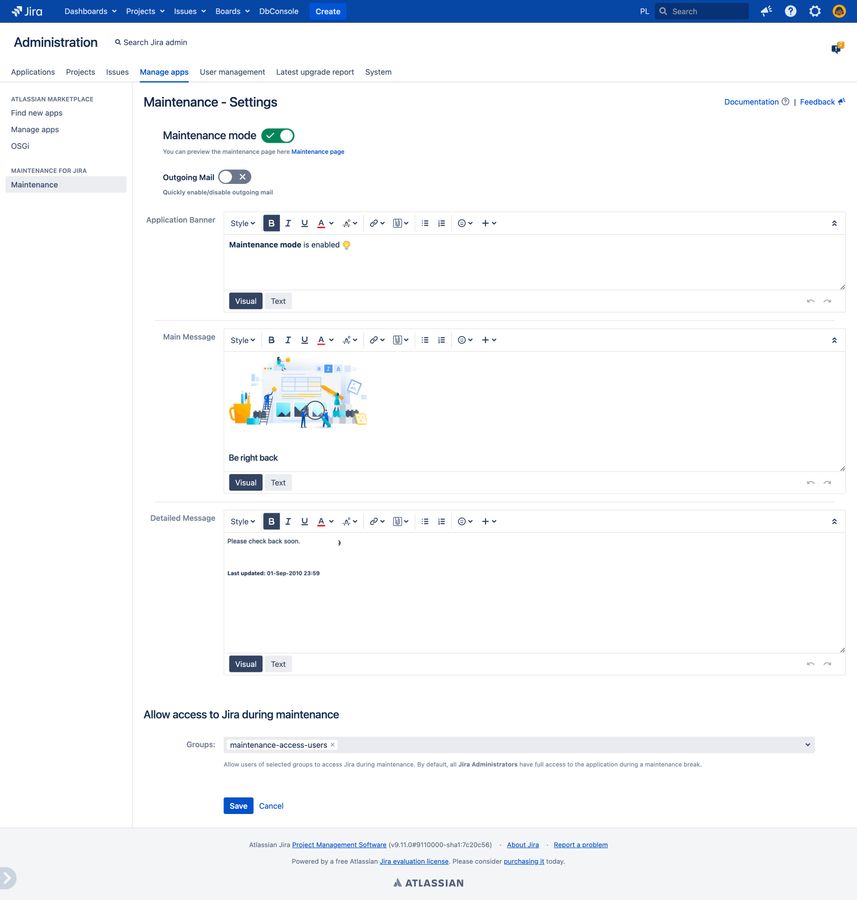This screenshot has height=900, width=857.
Task: Open the Maintenance page preview link
Action: (317, 152)
